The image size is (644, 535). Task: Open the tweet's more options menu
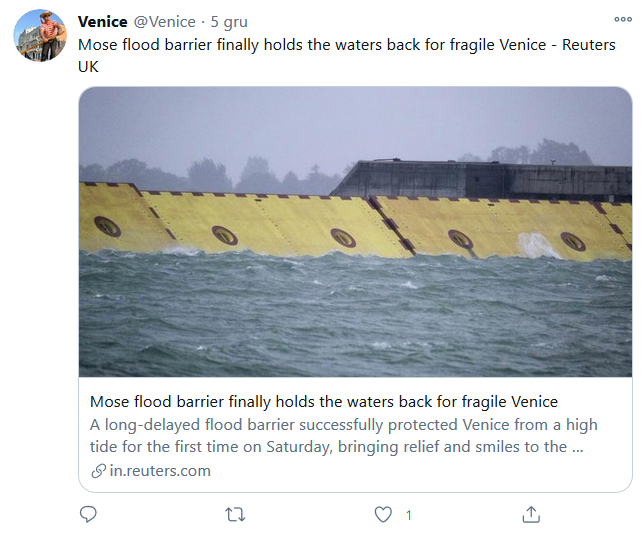point(623,19)
